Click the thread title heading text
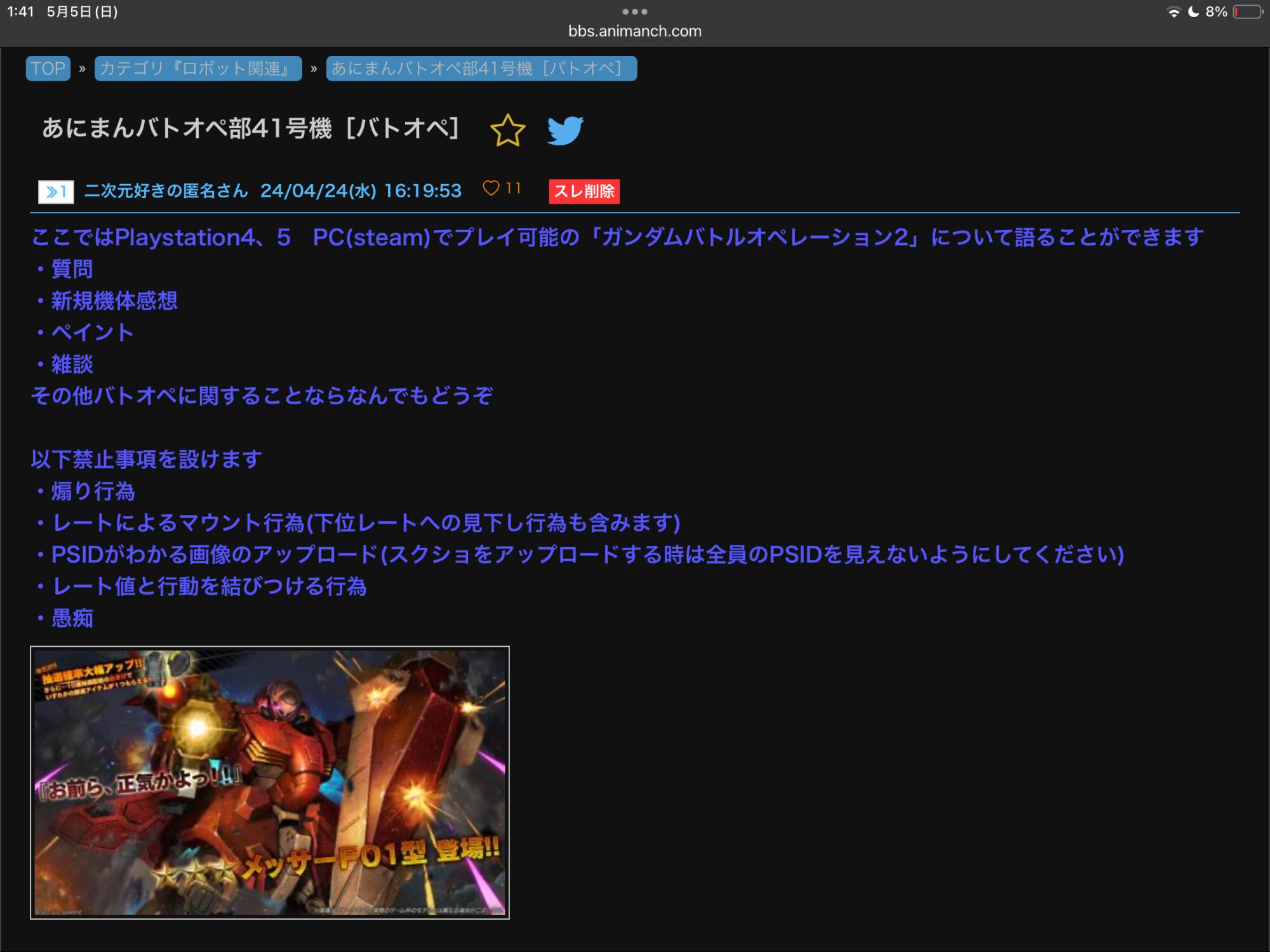This screenshot has height=952, width=1270. [251, 128]
